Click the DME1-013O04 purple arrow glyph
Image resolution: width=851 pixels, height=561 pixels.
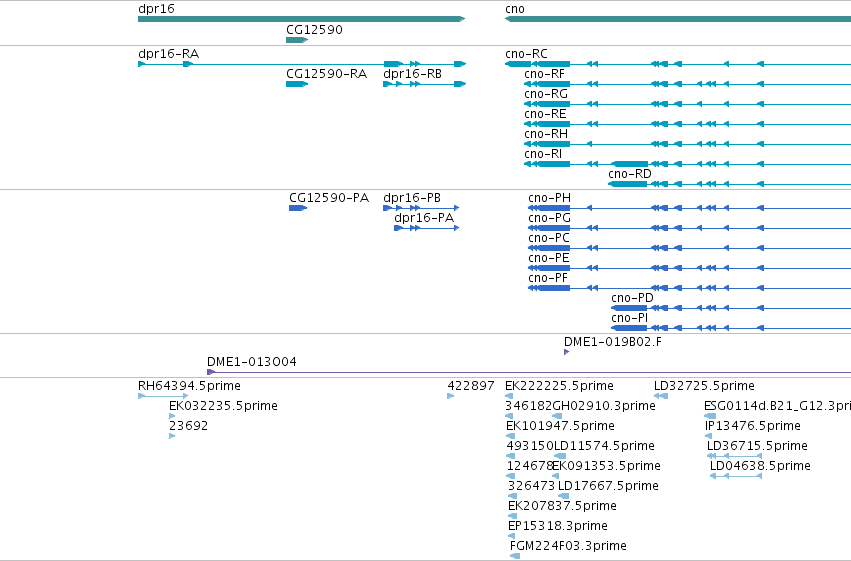point(211,372)
